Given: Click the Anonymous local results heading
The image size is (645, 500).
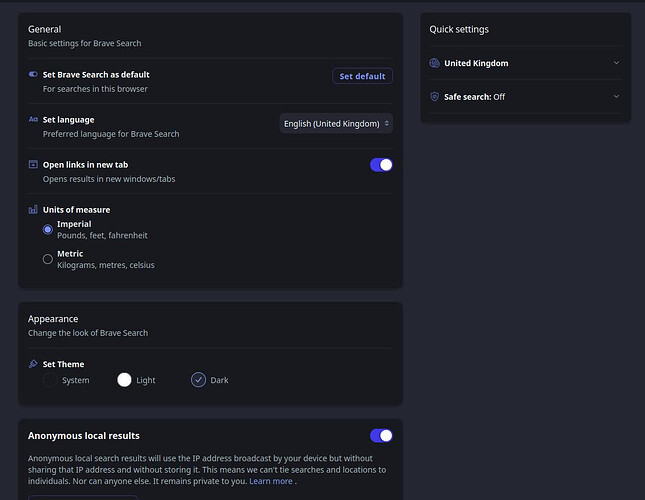Looking at the screenshot, I should pyautogui.click(x=84, y=436).
